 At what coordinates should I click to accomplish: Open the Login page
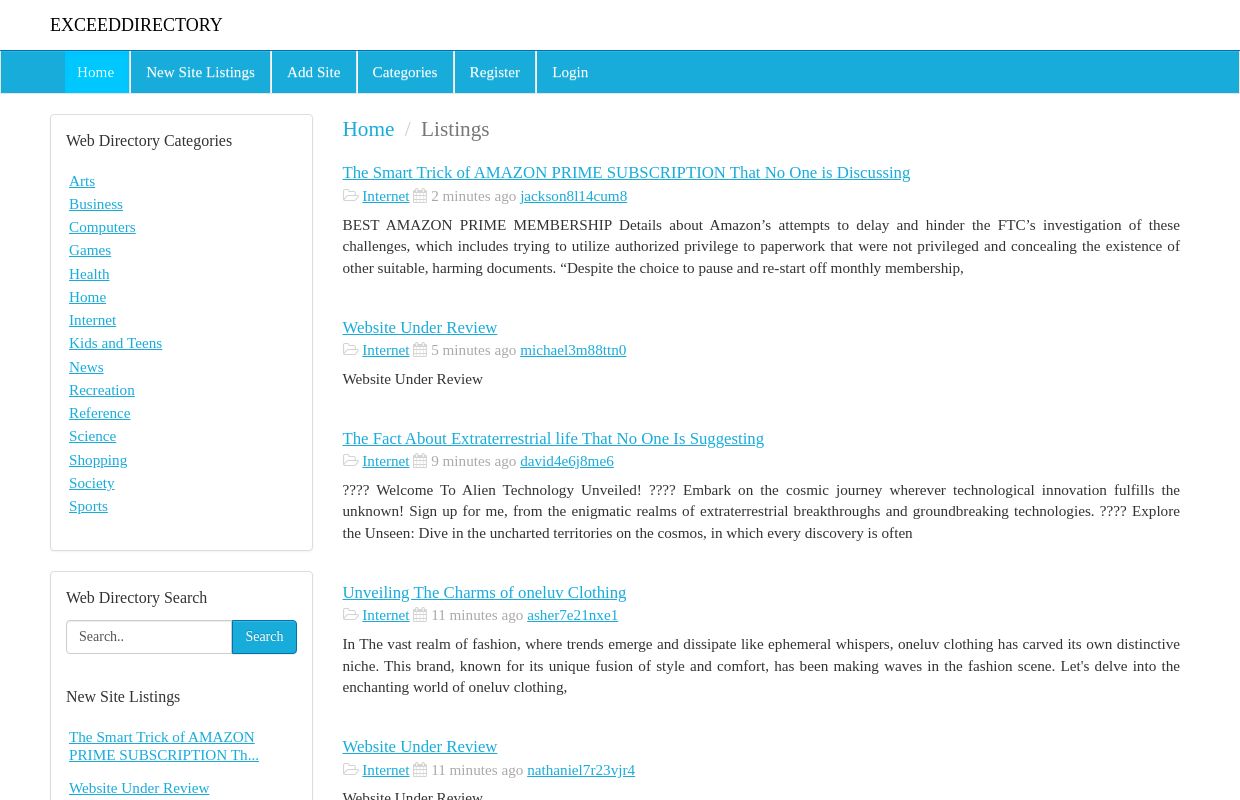pyautogui.click(x=570, y=72)
